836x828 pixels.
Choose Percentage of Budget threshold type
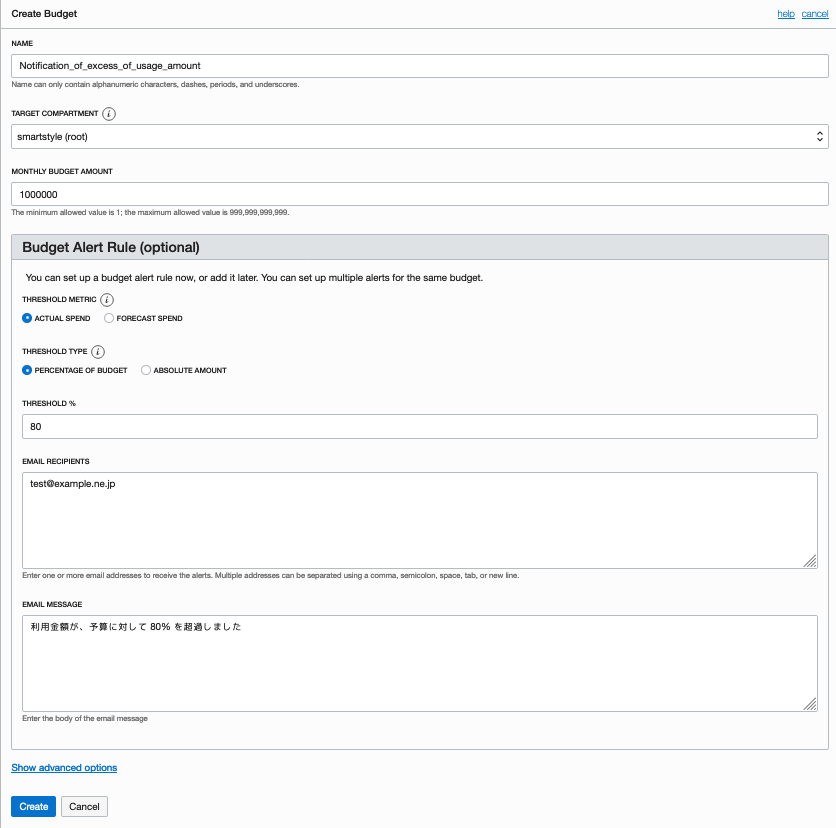(x=27, y=370)
